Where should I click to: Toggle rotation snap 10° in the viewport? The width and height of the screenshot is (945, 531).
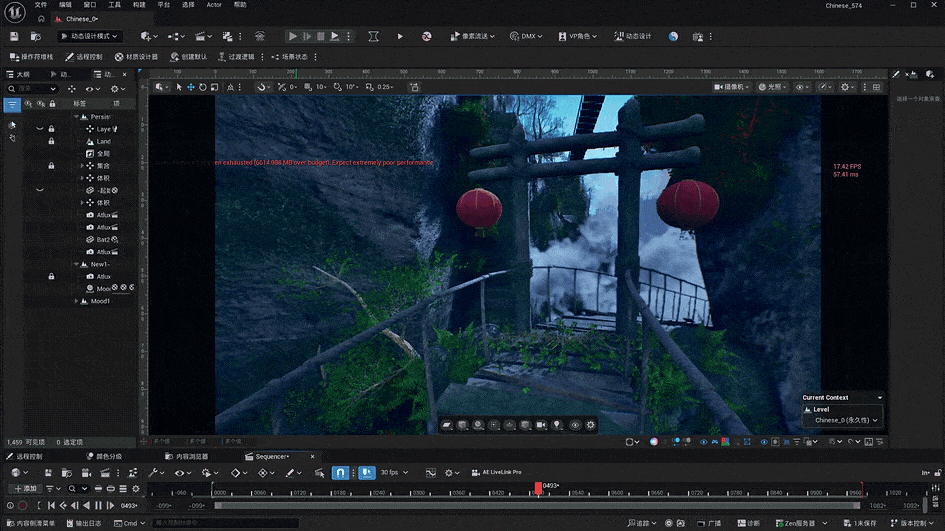[345, 87]
